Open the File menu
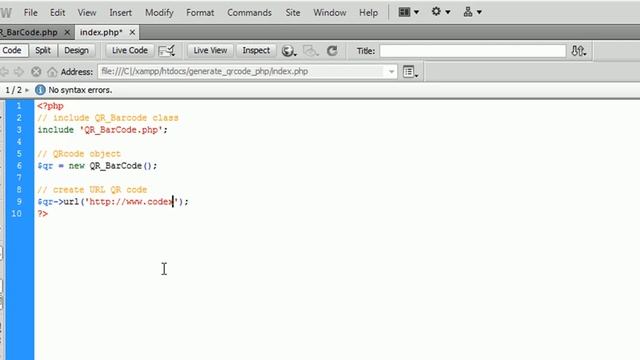The image size is (640, 360). (31, 13)
